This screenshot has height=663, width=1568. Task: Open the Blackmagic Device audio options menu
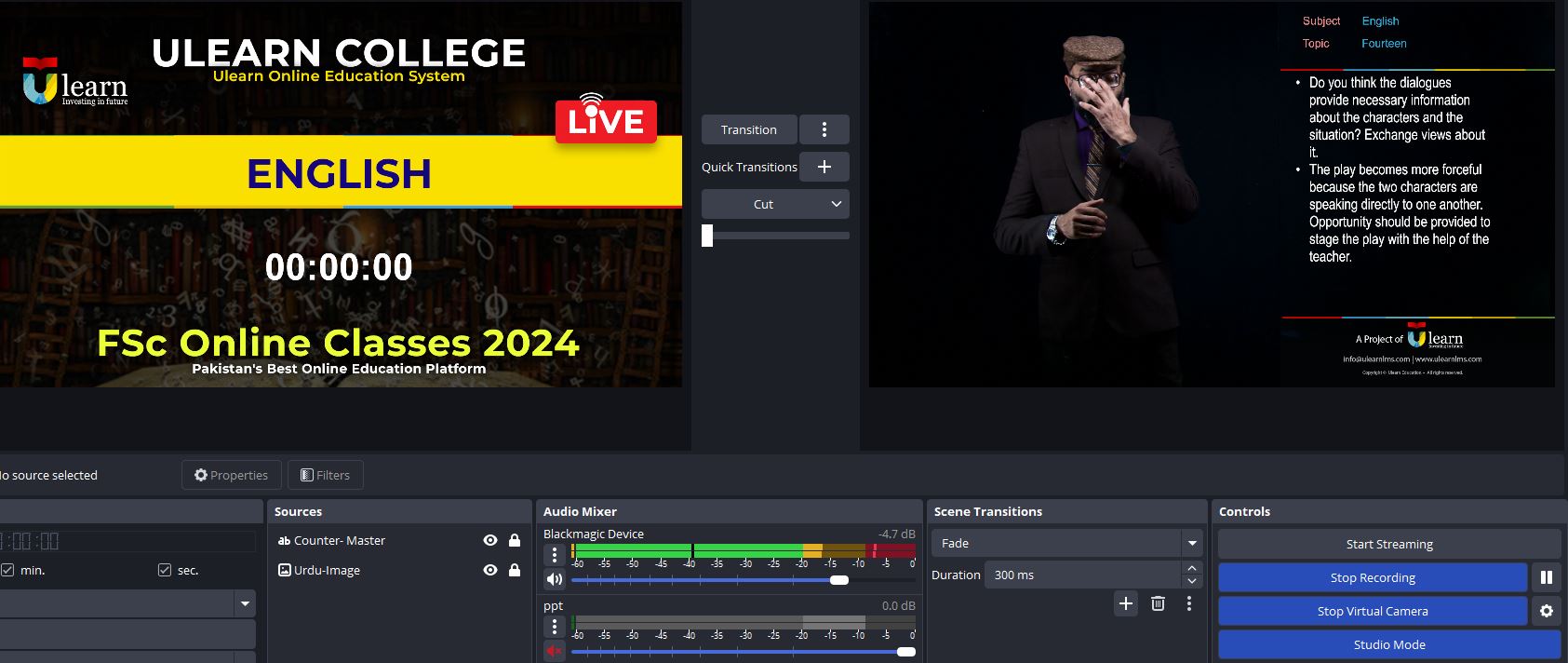point(555,555)
